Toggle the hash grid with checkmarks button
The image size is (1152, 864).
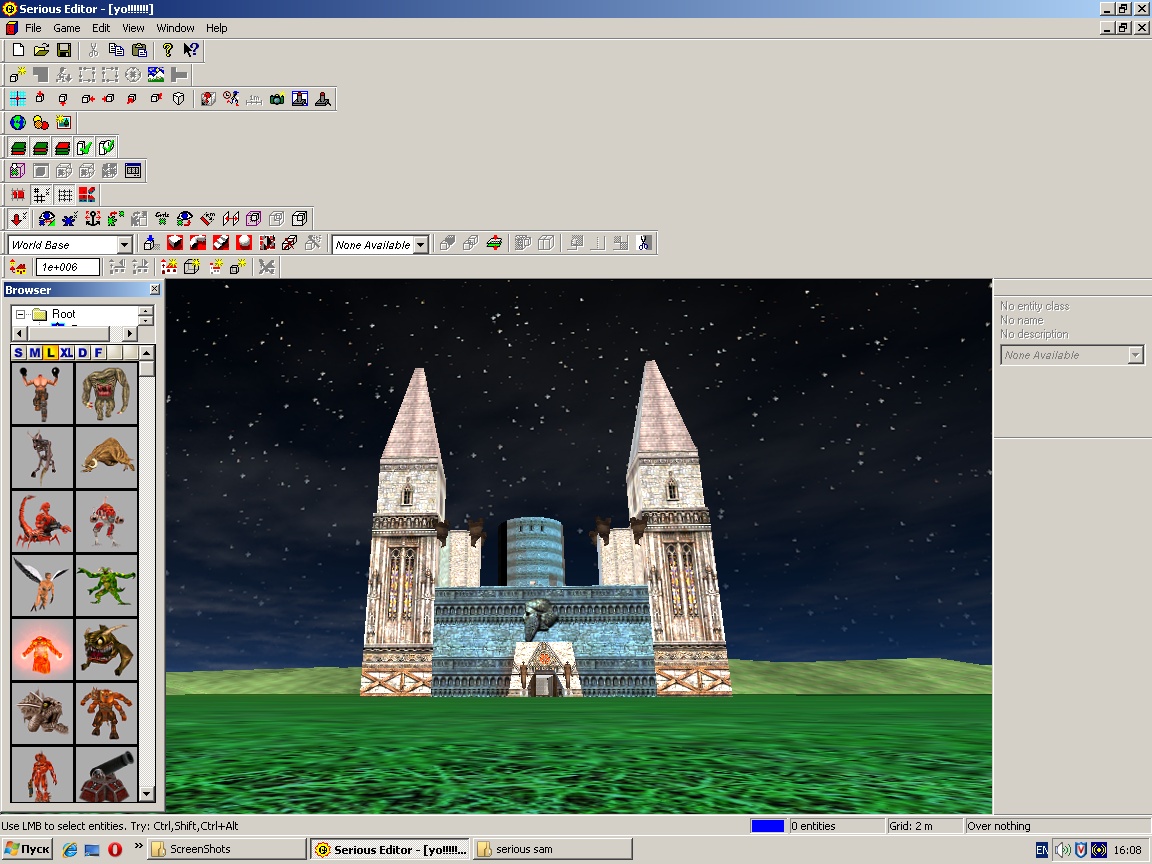pyautogui.click(x=41, y=195)
